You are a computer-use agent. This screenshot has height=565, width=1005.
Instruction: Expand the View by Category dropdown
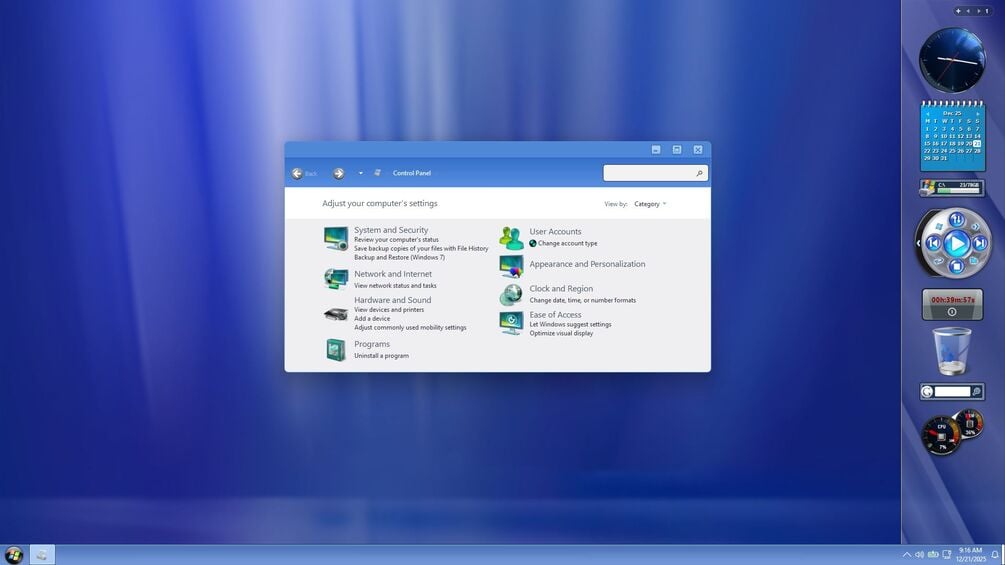[x=650, y=204]
